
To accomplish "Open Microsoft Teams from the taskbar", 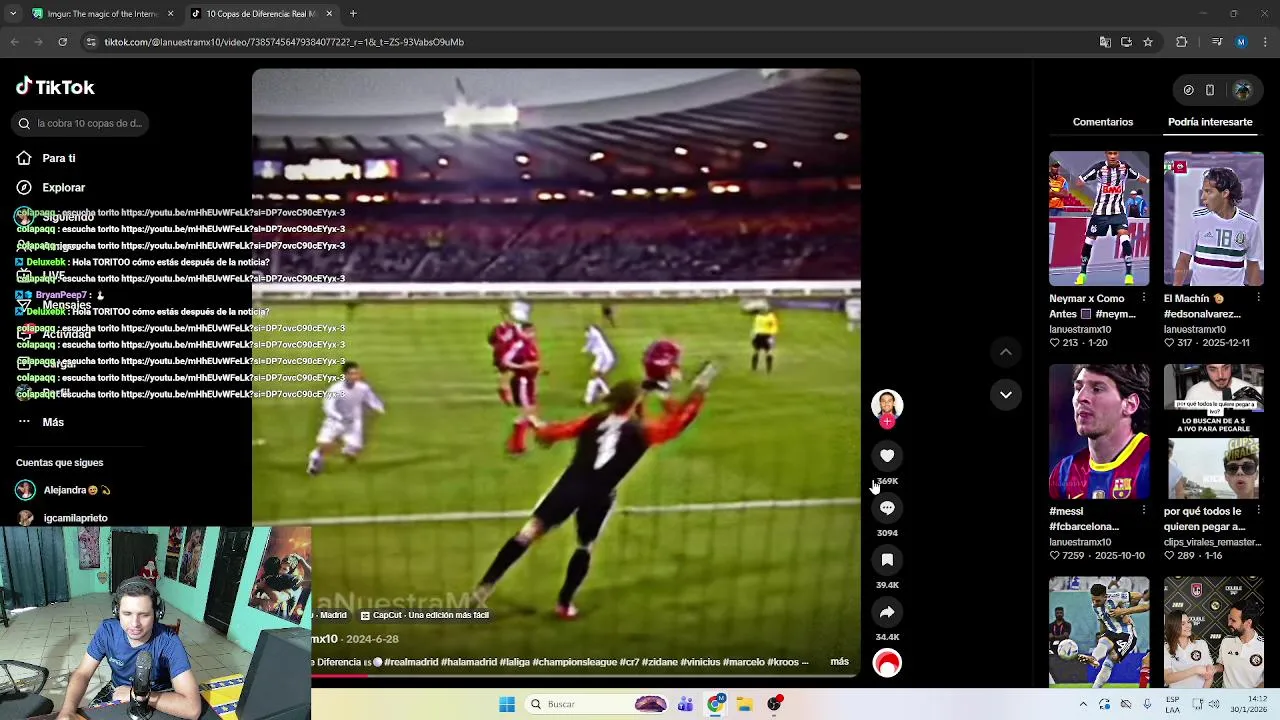I will [685, 704].
